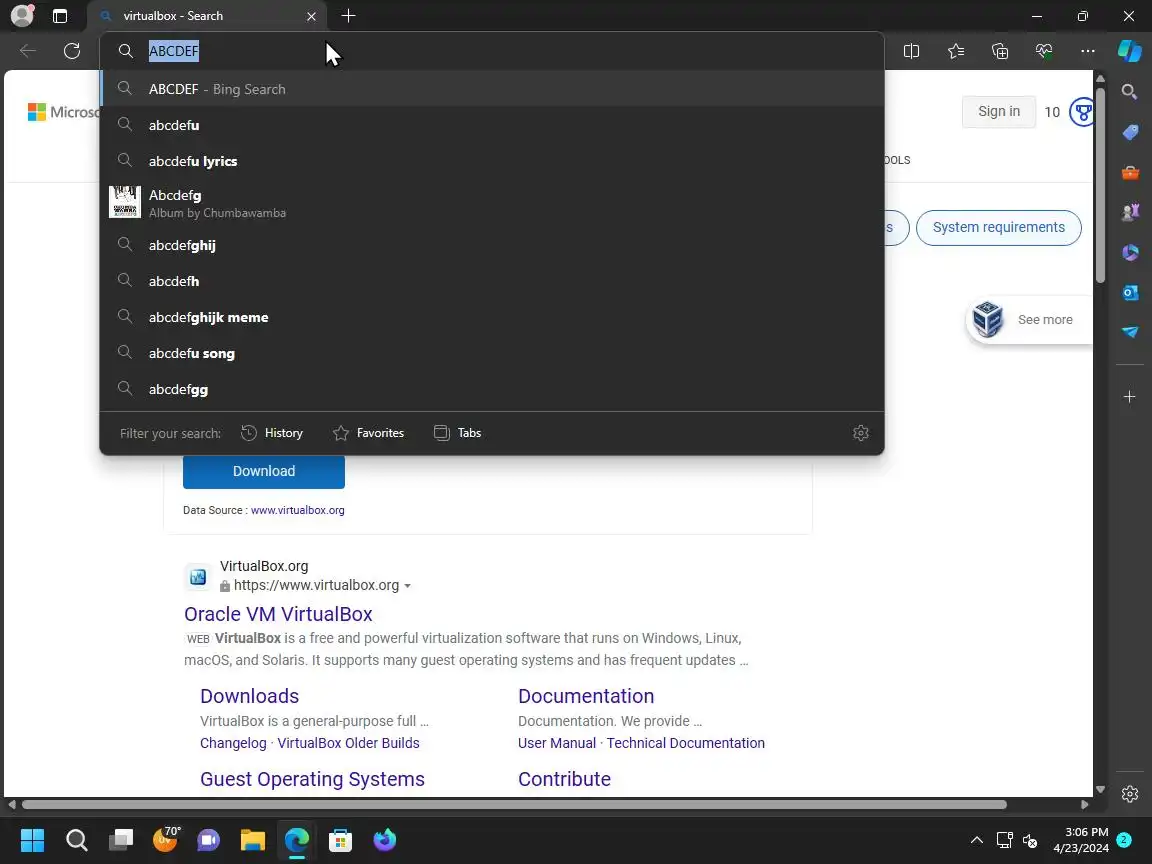Open sidebar Outlook icon
1152x864 pixels.
(1130, 292)
